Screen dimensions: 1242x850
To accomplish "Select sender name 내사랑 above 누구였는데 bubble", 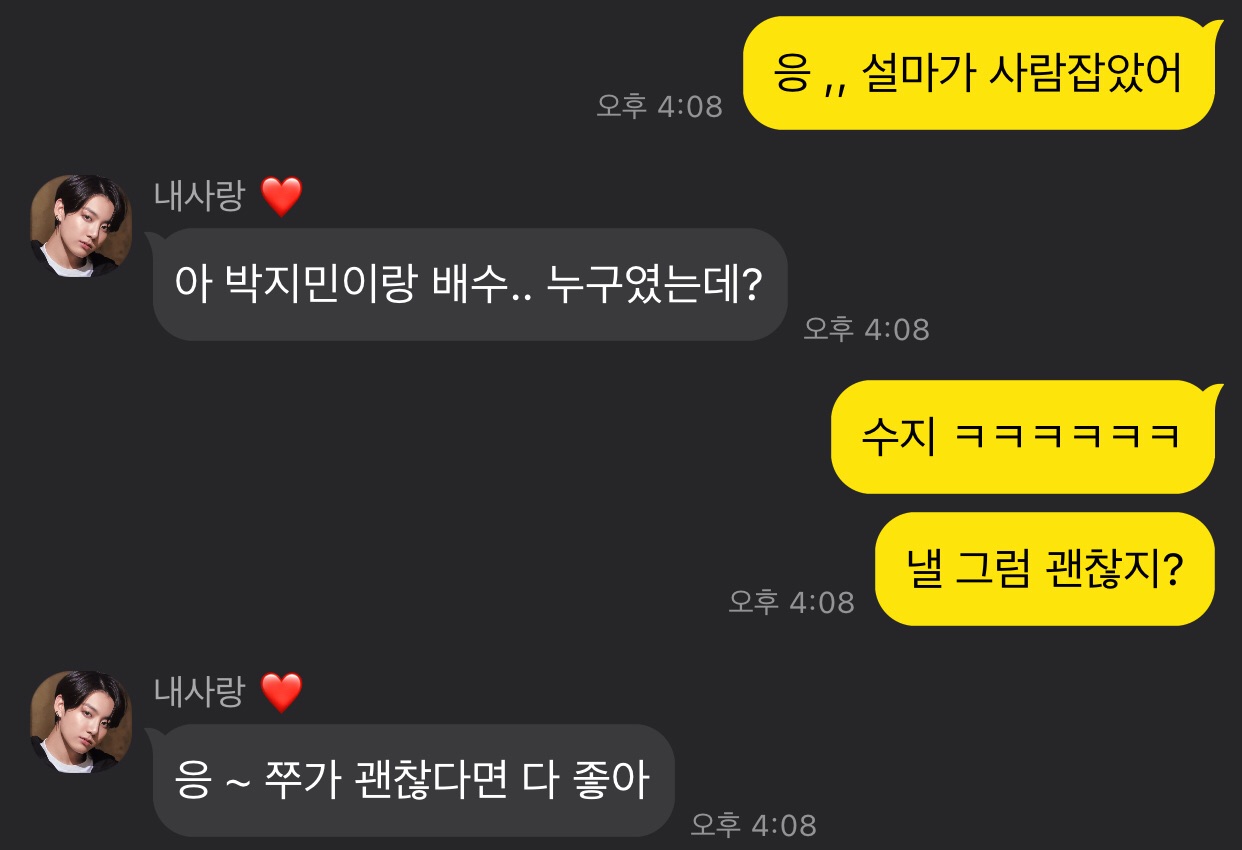I will 199,195.
